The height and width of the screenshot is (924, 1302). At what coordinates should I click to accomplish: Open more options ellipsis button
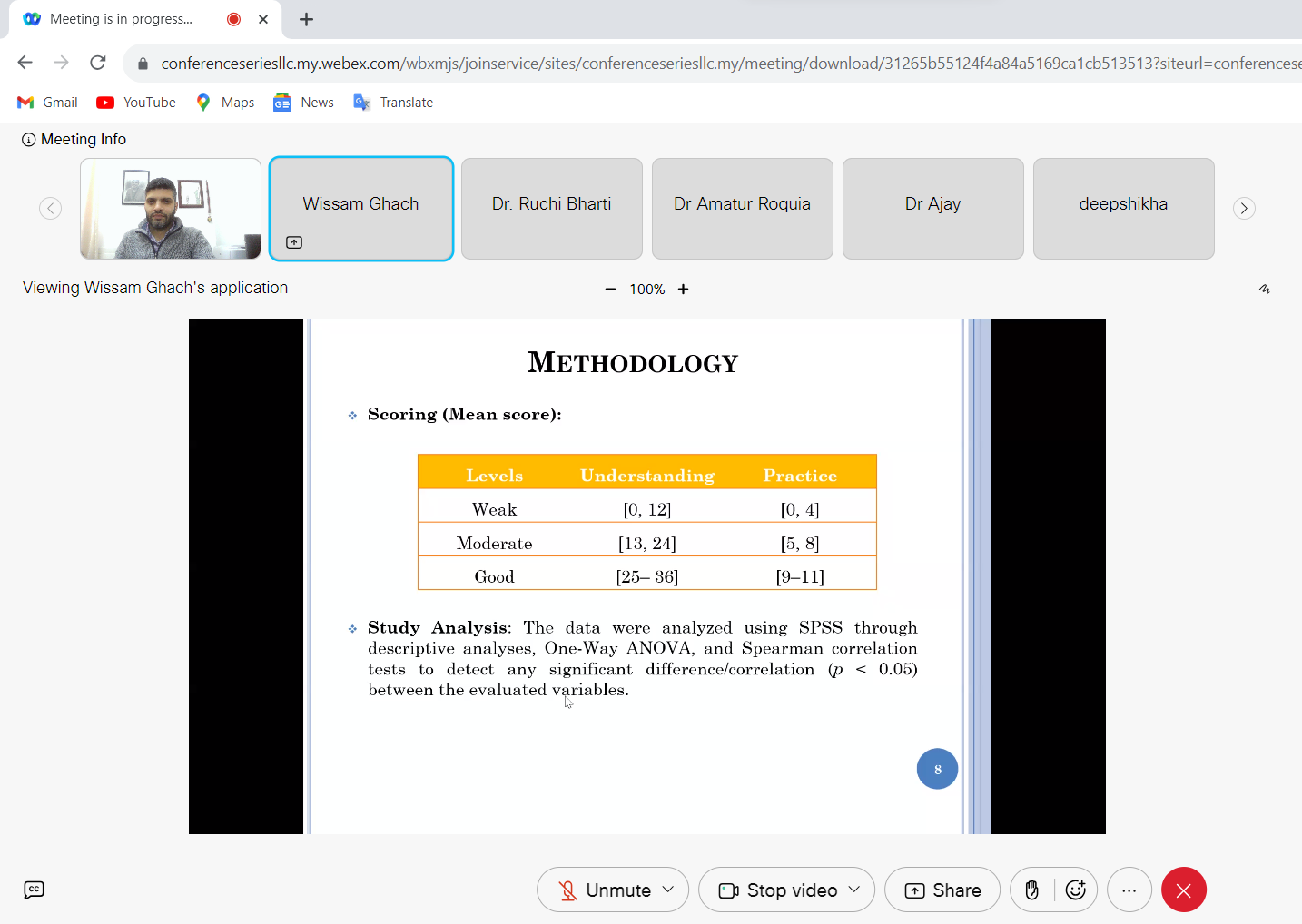pos(1129,890)
